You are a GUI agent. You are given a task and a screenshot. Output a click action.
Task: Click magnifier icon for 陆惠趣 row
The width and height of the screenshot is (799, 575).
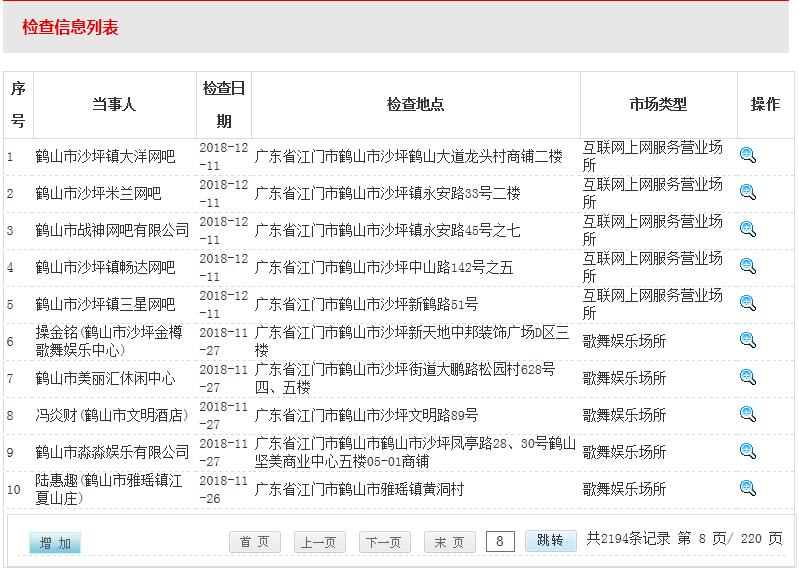click(747, 488)
